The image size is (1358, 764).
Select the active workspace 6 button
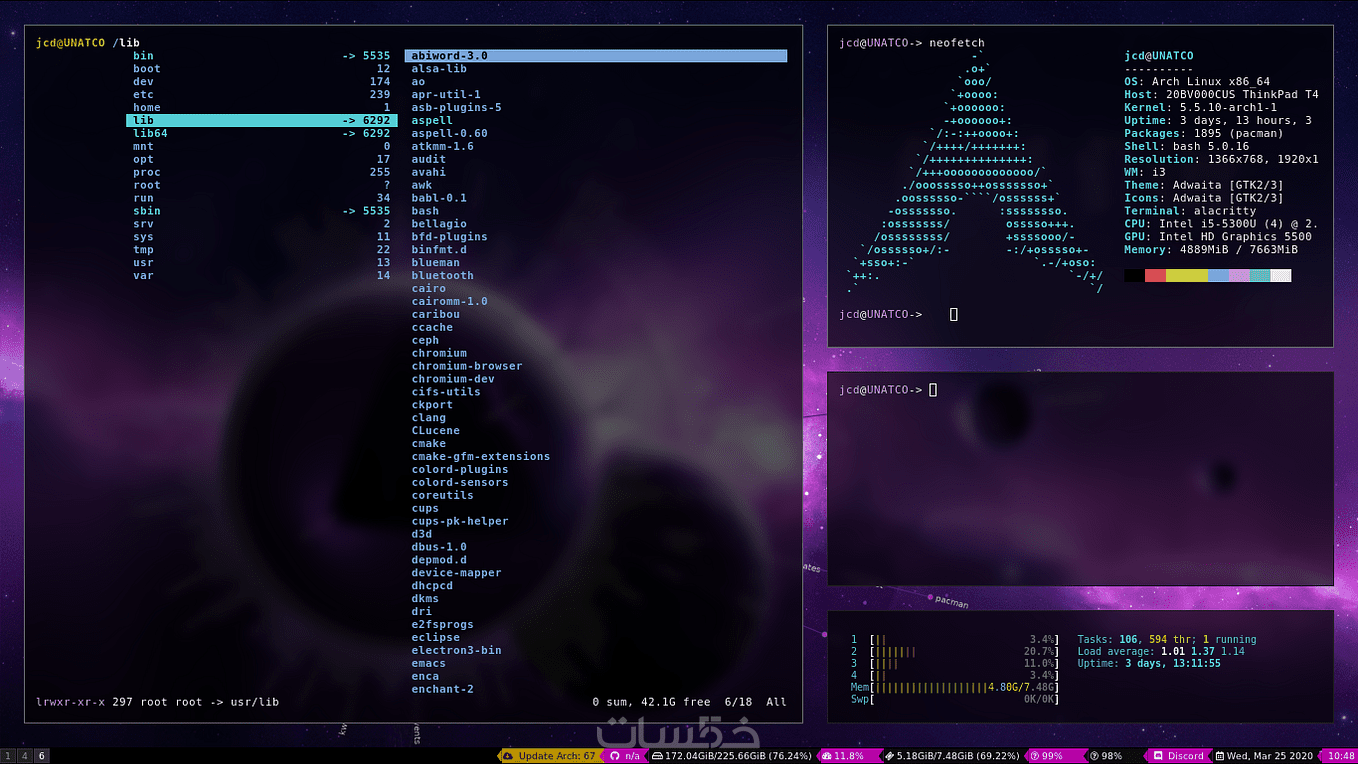pyautogui.click(x=42, y=756)
